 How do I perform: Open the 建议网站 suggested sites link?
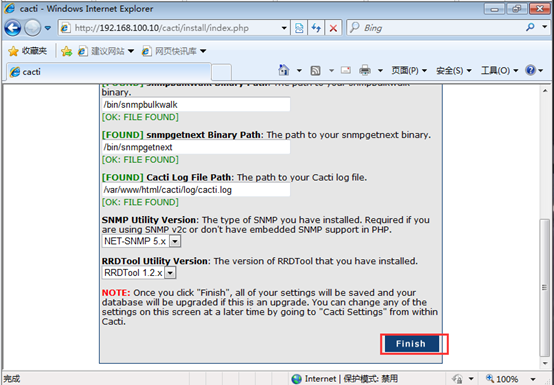106,51
